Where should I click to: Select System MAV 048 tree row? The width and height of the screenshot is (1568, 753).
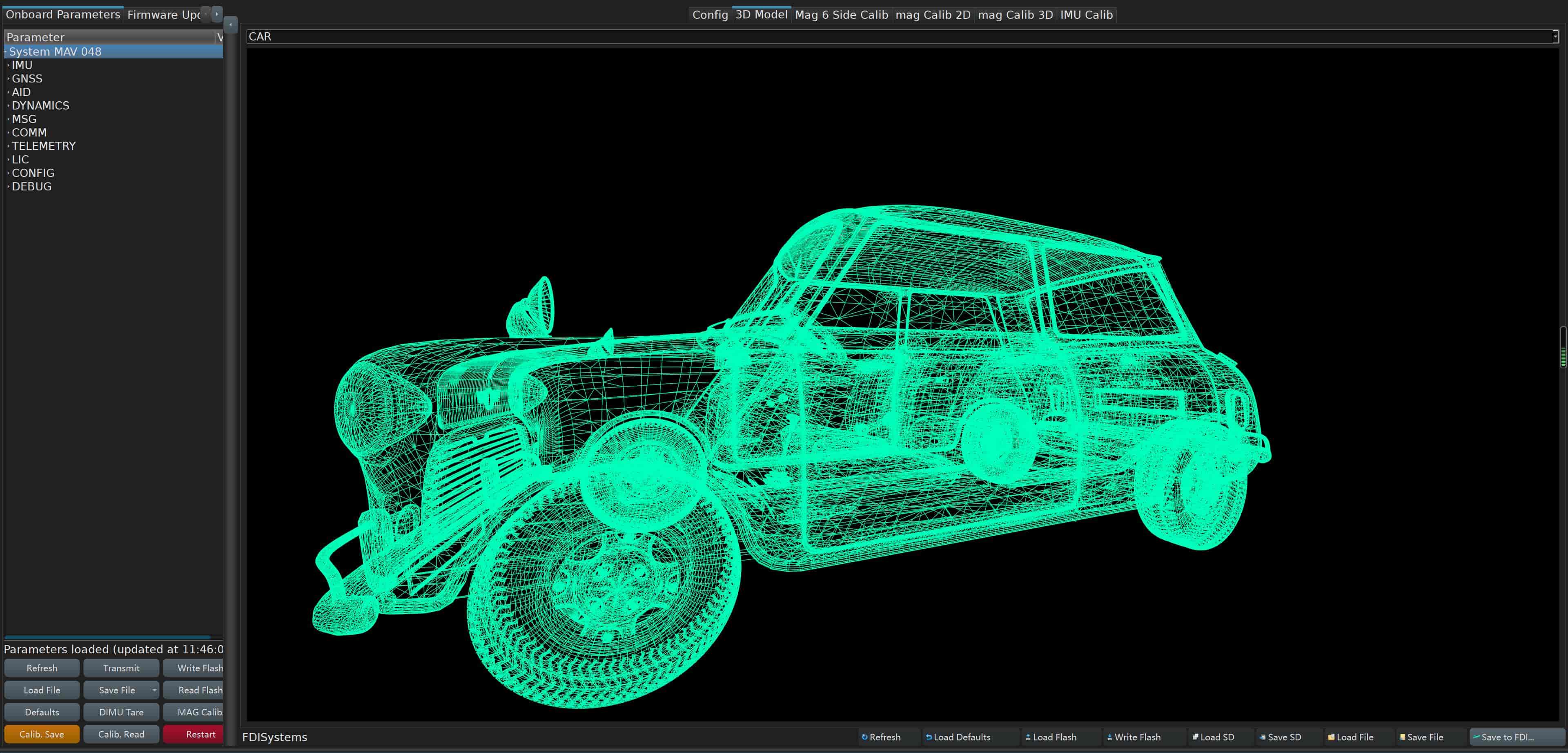55,52
